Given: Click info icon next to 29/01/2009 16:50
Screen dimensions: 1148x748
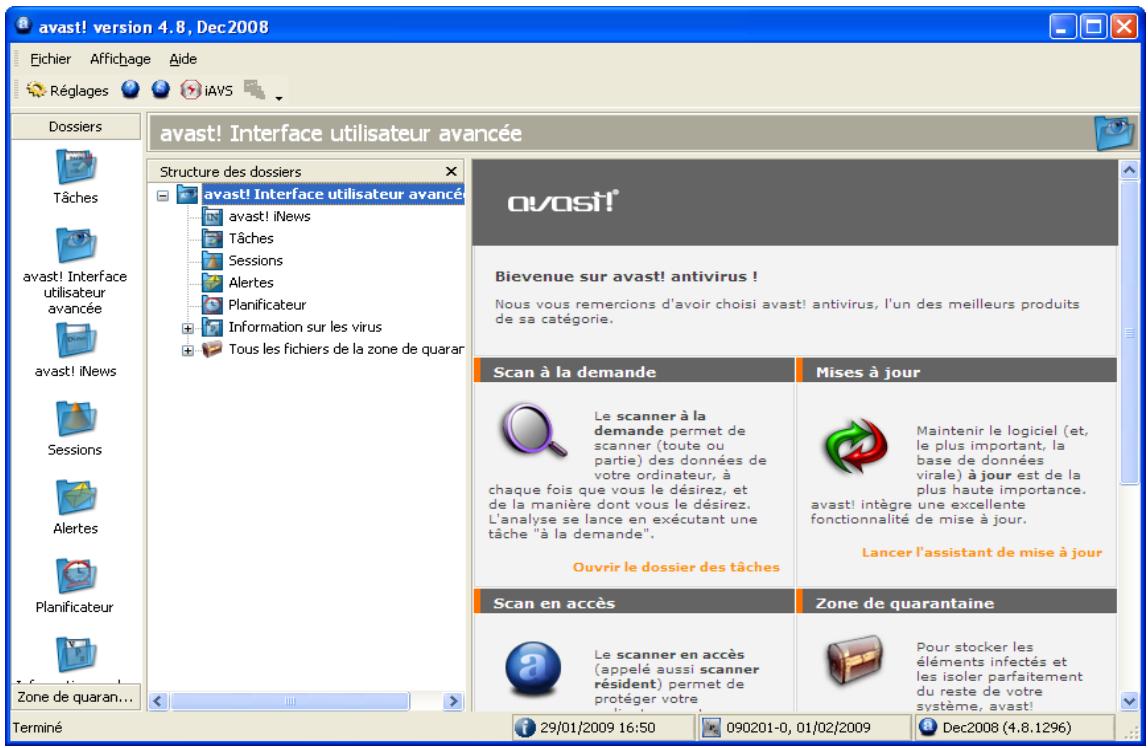Looking at the screenshot, I should 524,728.
